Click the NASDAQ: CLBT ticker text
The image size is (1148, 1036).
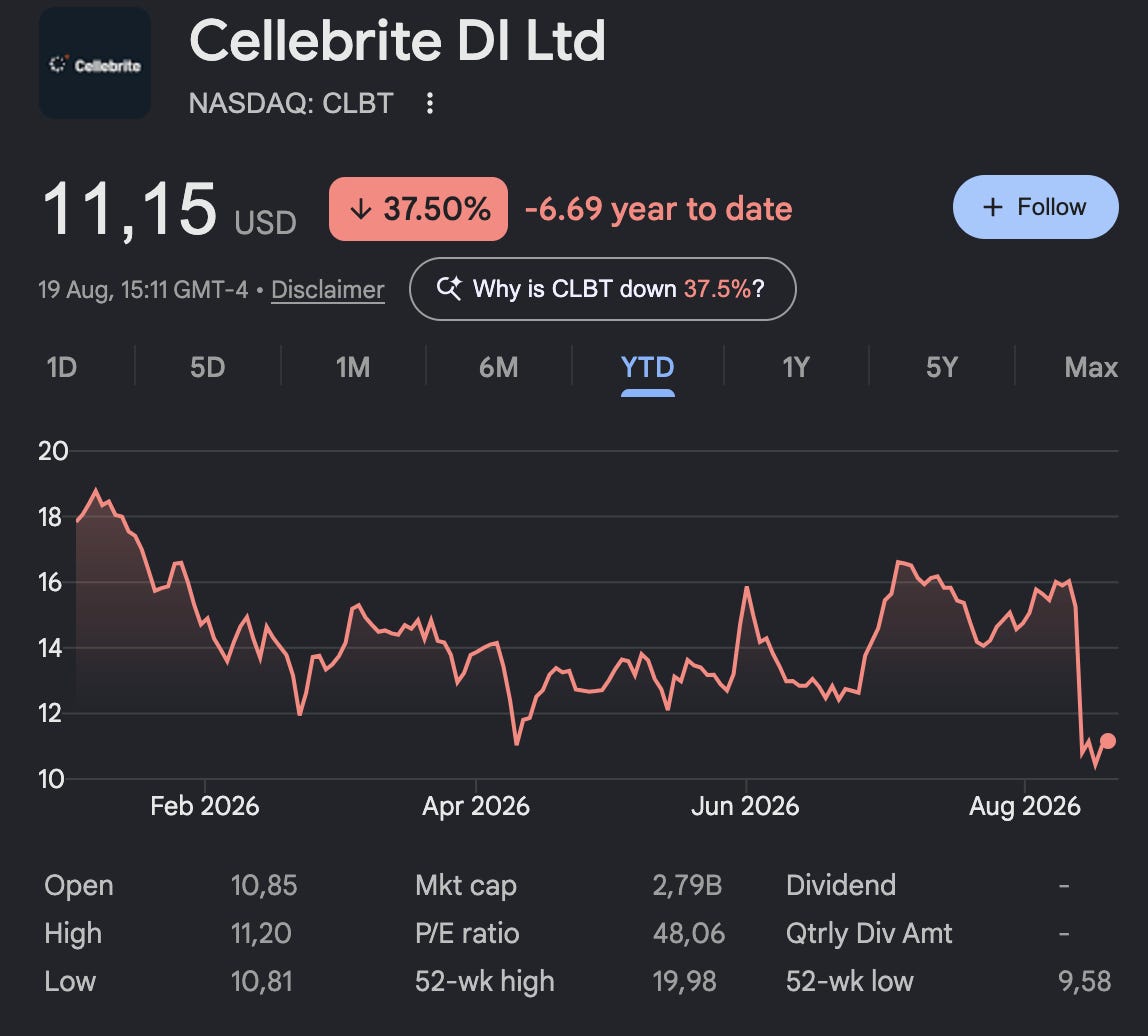point(291,103)
